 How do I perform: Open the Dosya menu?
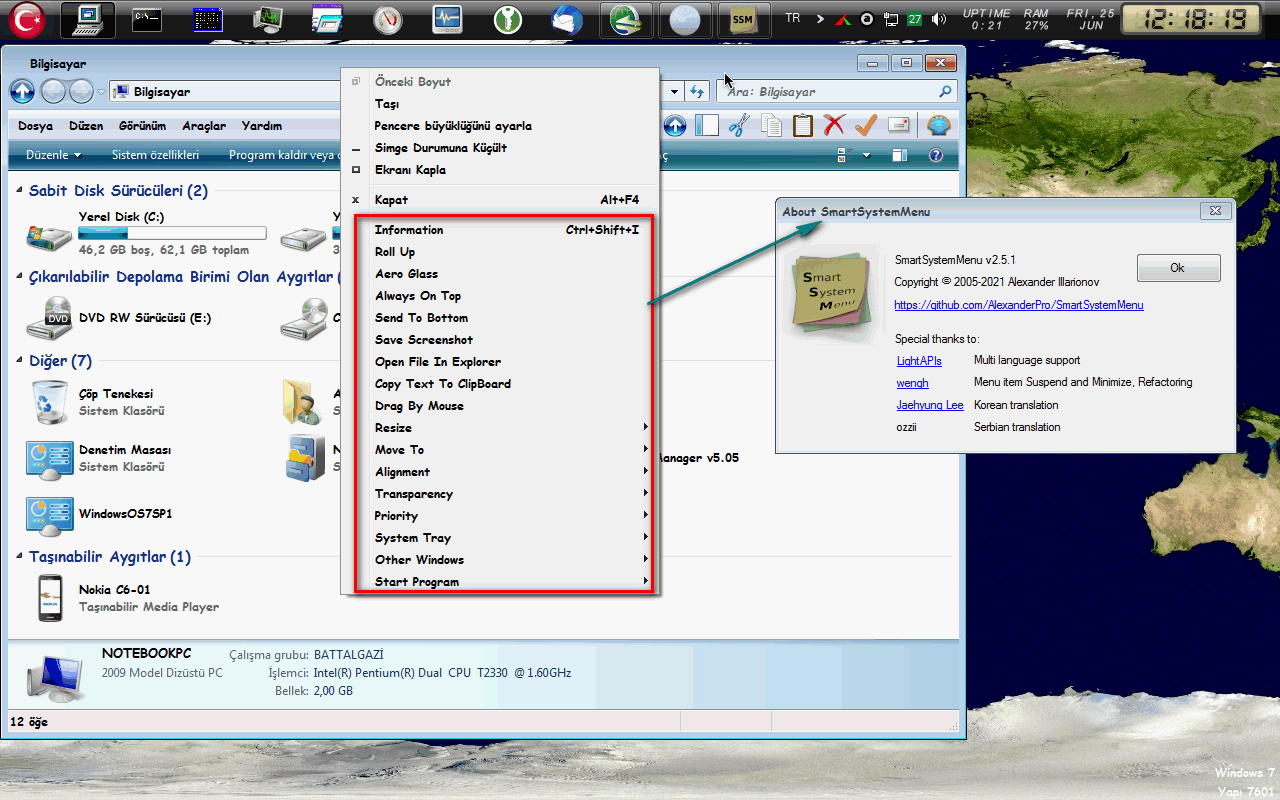(x=35, y=126)
